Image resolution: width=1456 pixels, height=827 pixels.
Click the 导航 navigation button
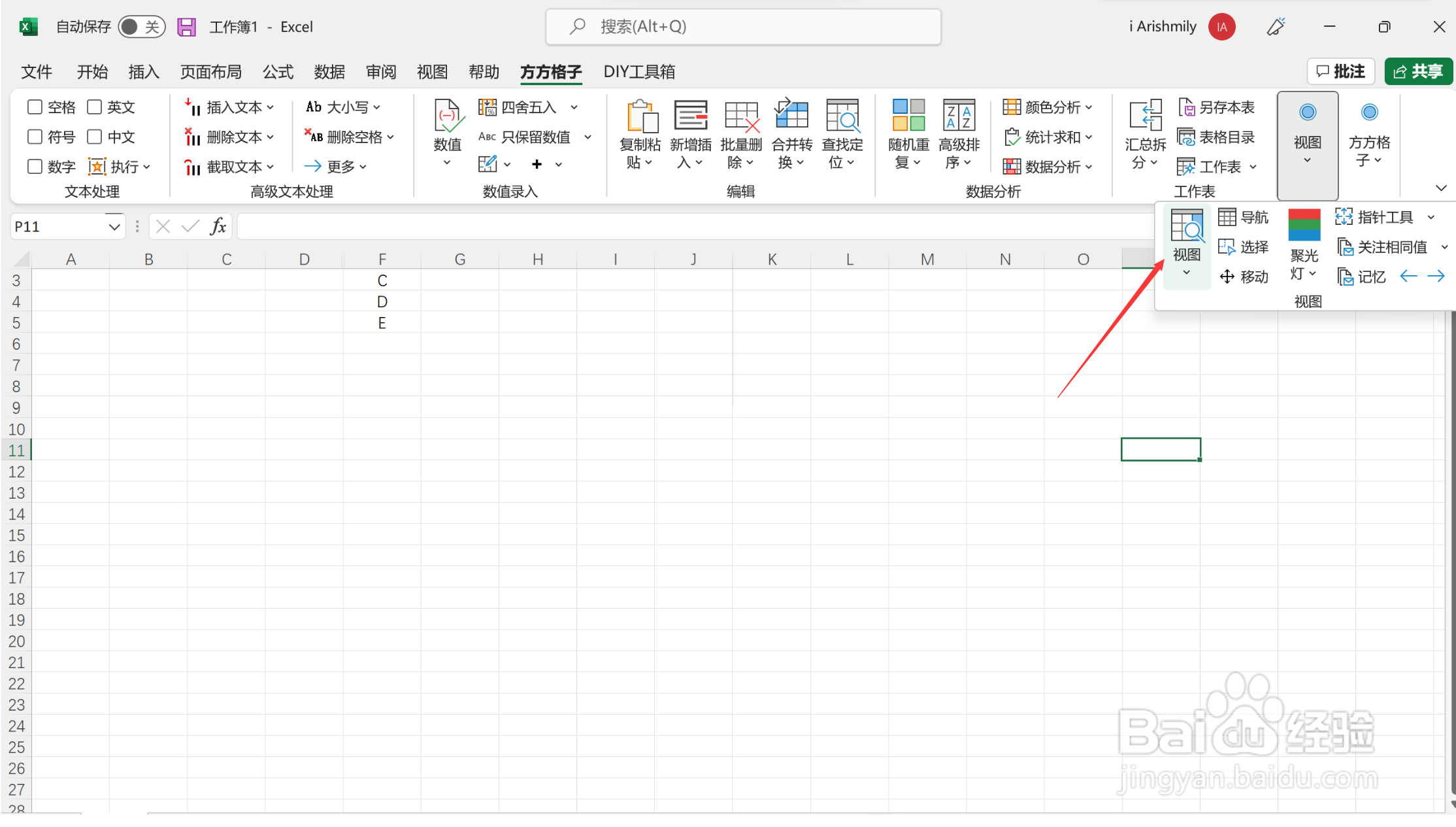coord(1244,217)
